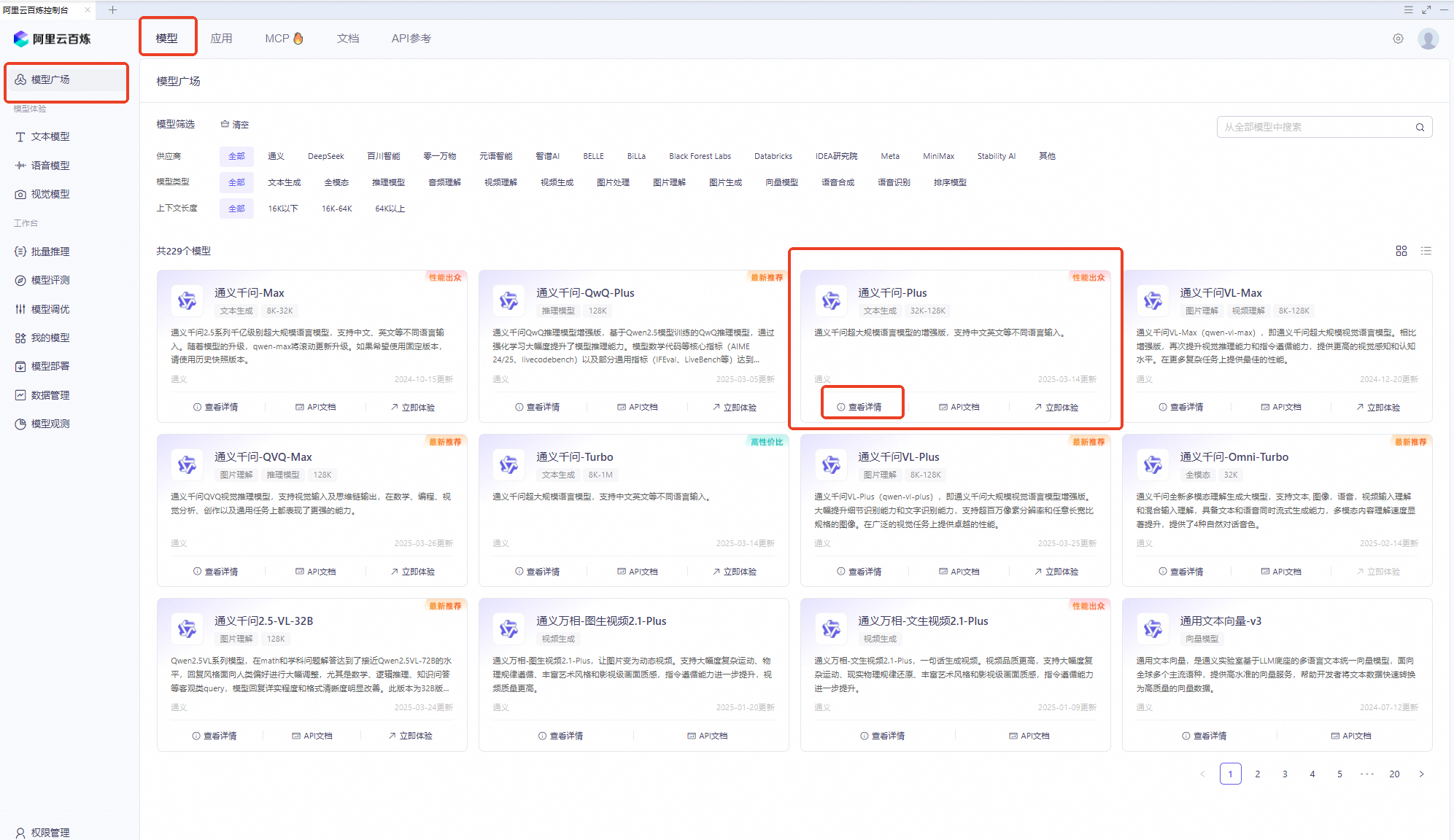Click the 通义千问-QwQ-Plus model logo icon
Viewport: 1454px width, 840px height.
508,300
